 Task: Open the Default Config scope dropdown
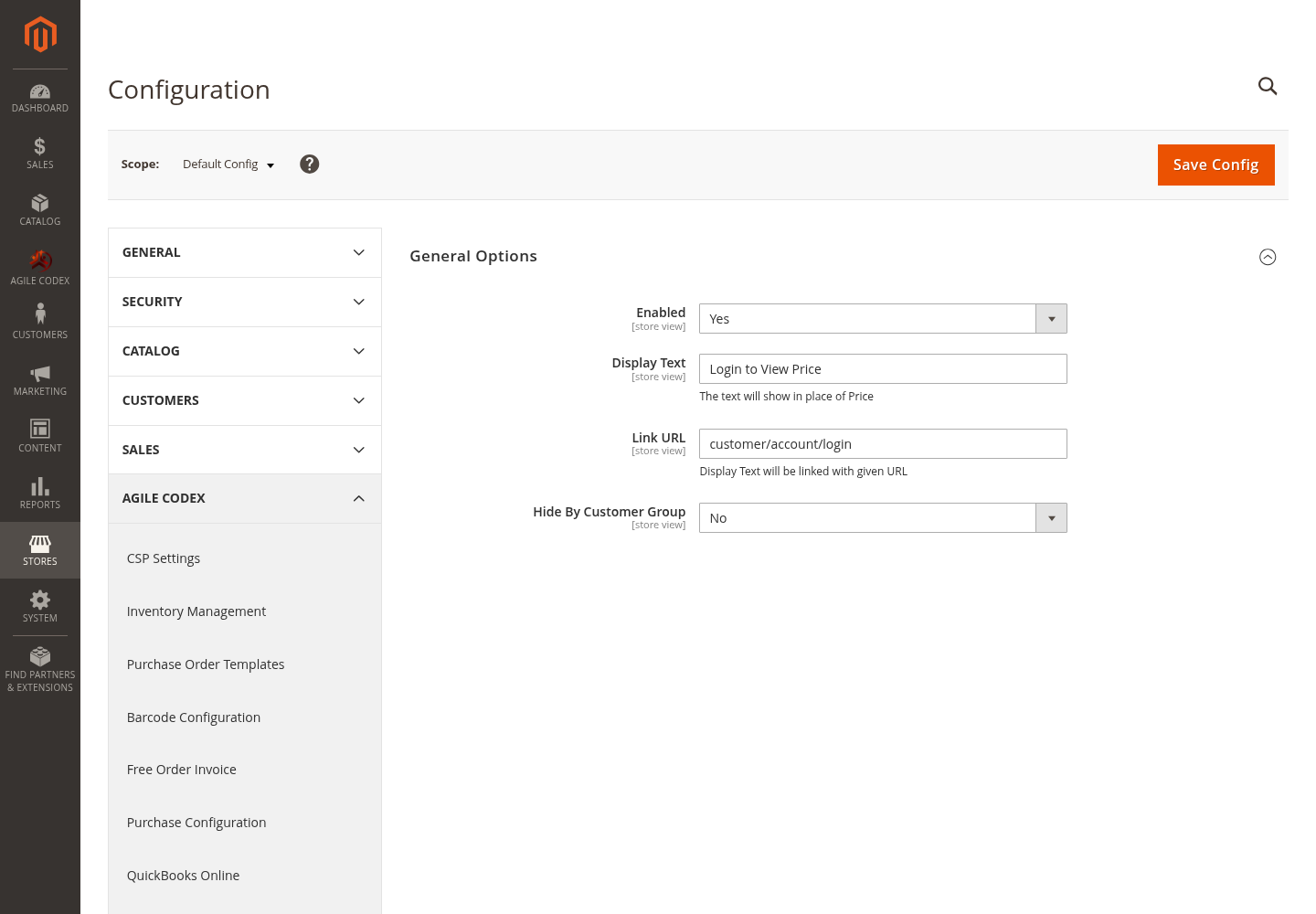click(228, 165)
